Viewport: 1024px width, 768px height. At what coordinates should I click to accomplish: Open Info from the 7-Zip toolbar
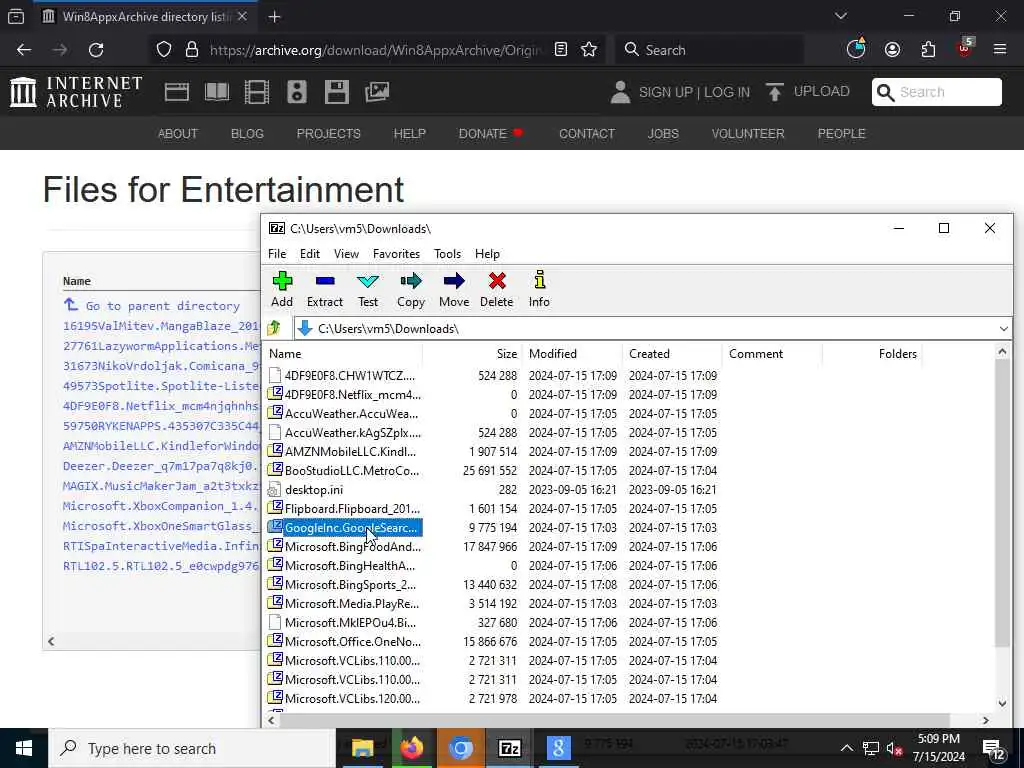click(x=539, y=289)
